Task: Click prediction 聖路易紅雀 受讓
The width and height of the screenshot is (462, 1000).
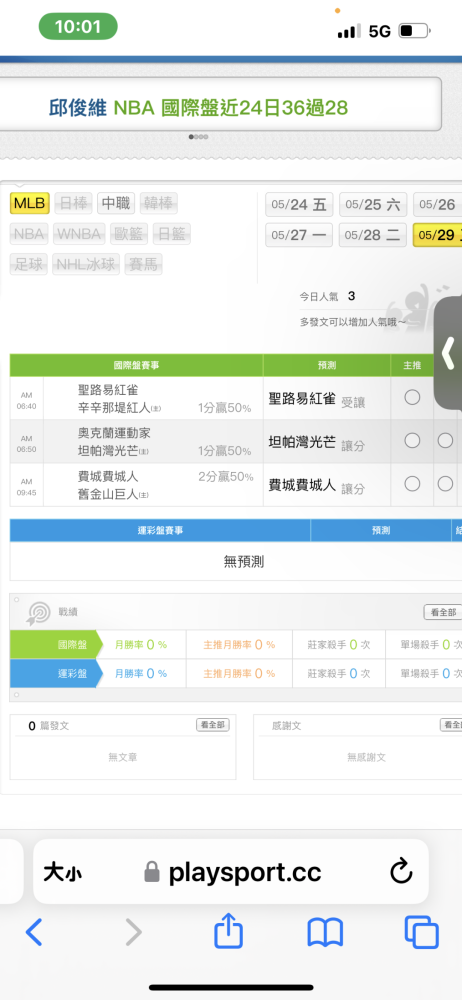Action: [317, 399]
